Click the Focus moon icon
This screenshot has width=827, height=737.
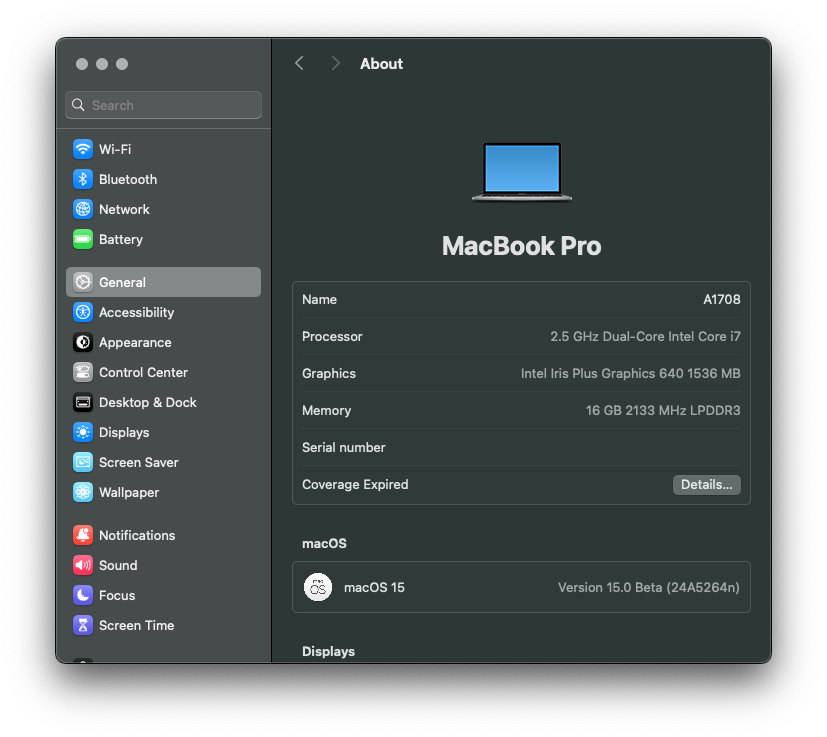(83, 596)
